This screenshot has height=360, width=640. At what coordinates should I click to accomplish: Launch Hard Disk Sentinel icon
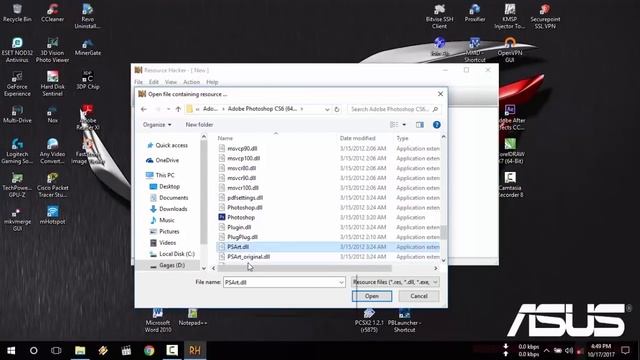tap(52, 84)
